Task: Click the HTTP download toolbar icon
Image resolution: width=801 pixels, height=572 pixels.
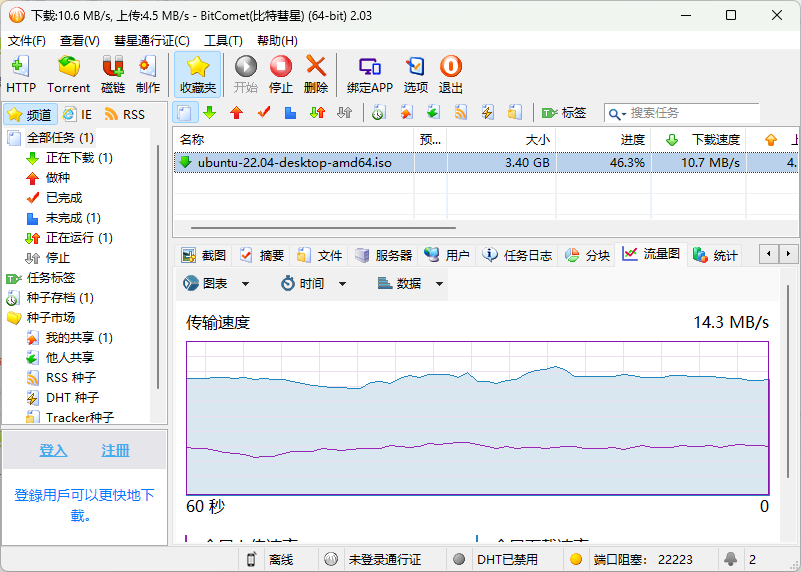Action: point(21,75)
